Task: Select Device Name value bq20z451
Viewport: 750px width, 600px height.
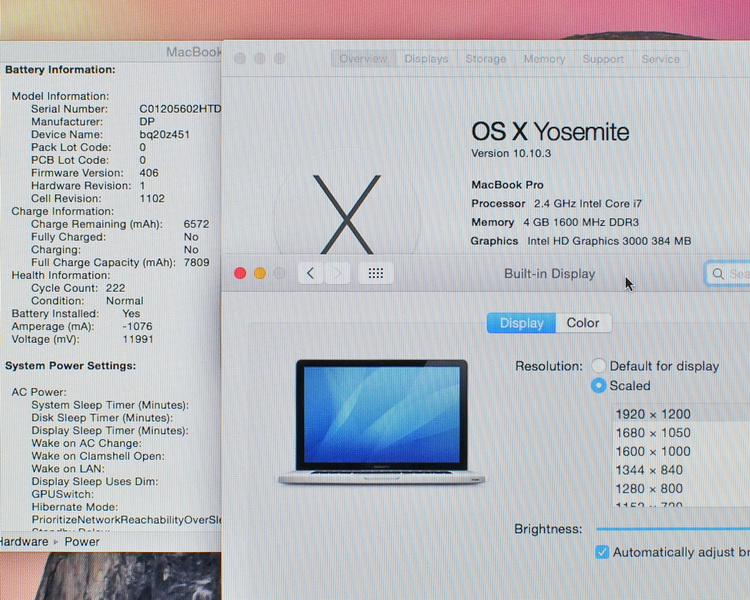Action: (165, 134)
